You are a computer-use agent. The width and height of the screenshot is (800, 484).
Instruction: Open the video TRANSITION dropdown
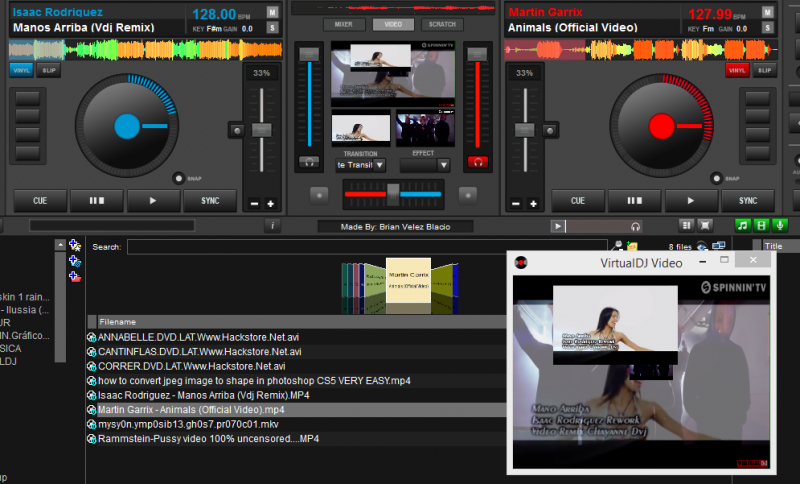(379, 165)
